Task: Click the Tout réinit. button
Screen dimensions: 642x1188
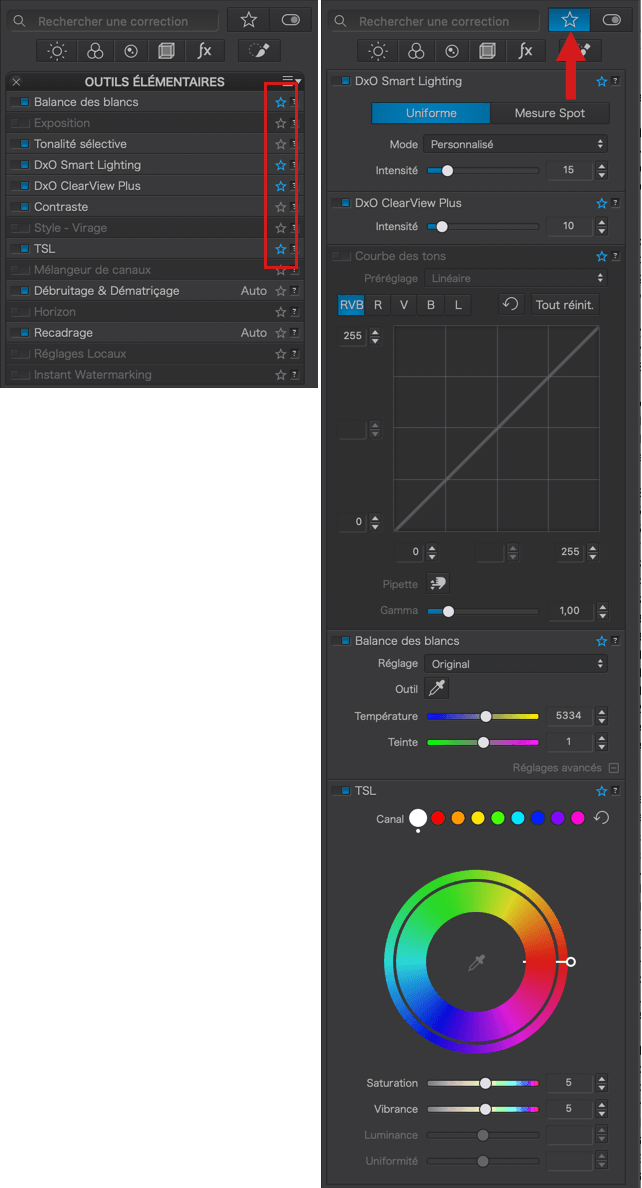Action: (x=565, y=305)
